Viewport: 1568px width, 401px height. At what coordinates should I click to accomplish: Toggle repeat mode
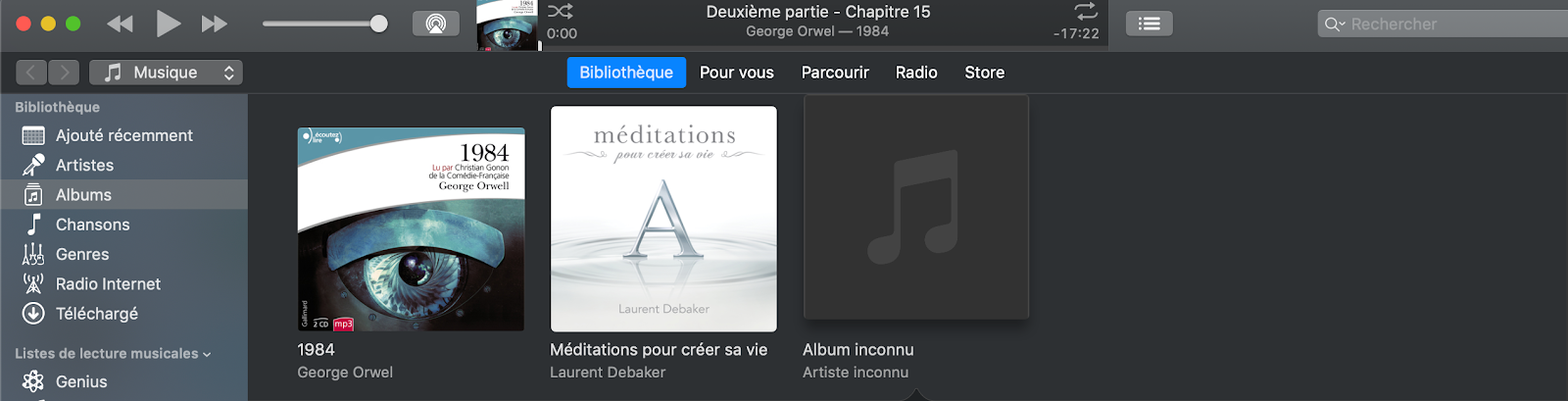[1086, 11]
